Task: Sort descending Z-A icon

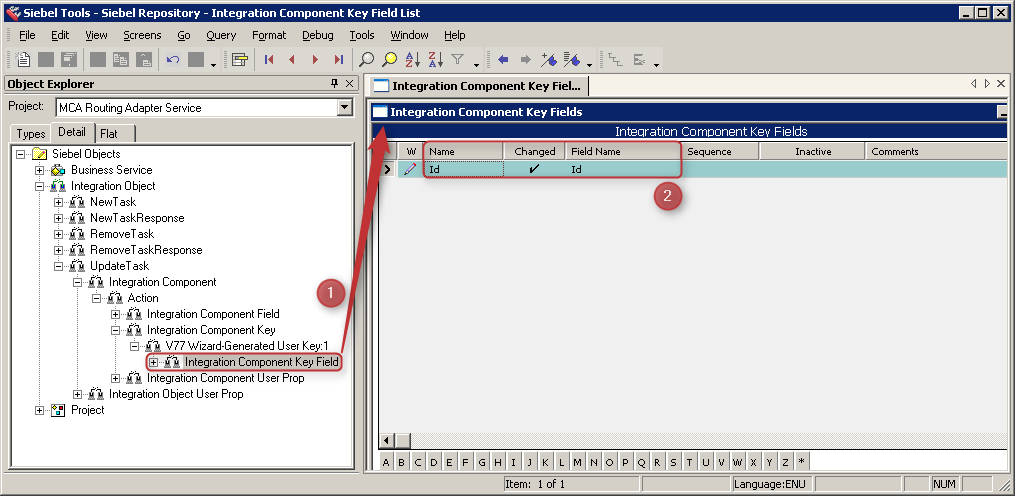Action: point(435,60)
